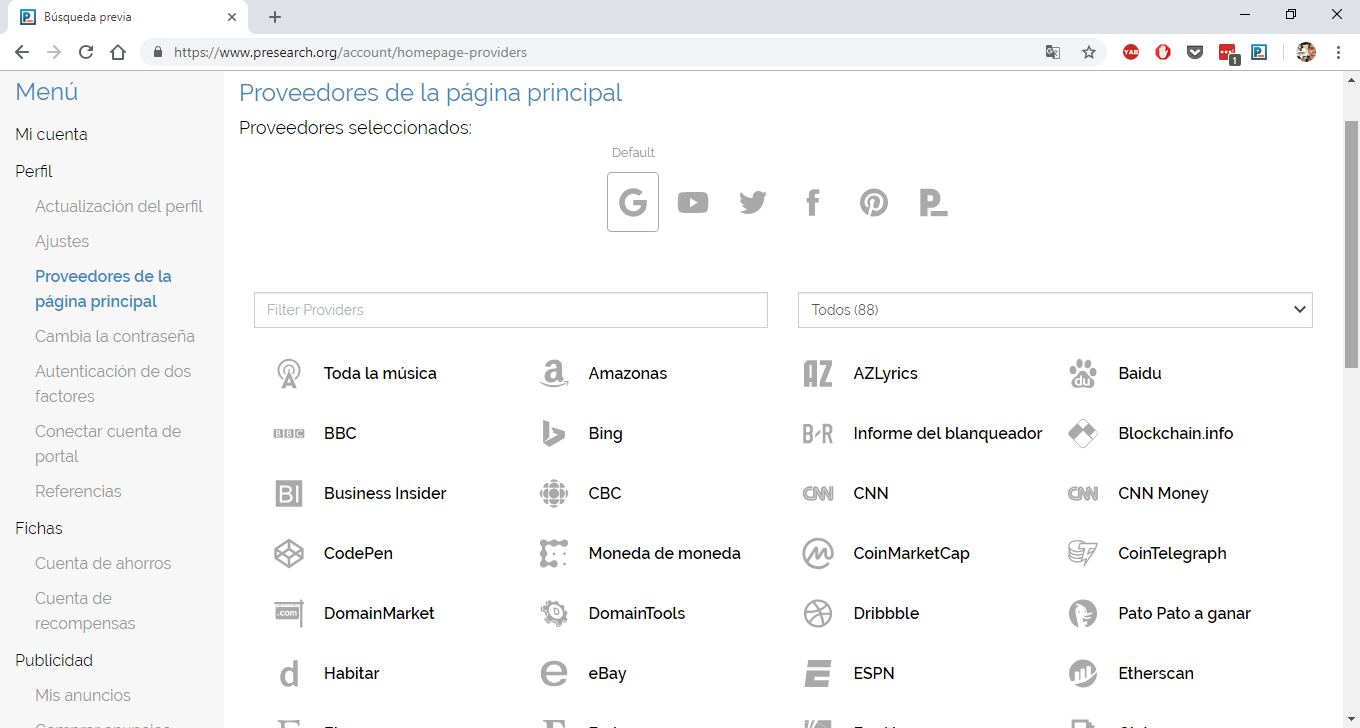Close the Búsqueda previa tab
The height and width of the screenshot is (728, 1360).
[x=232, y=17]
